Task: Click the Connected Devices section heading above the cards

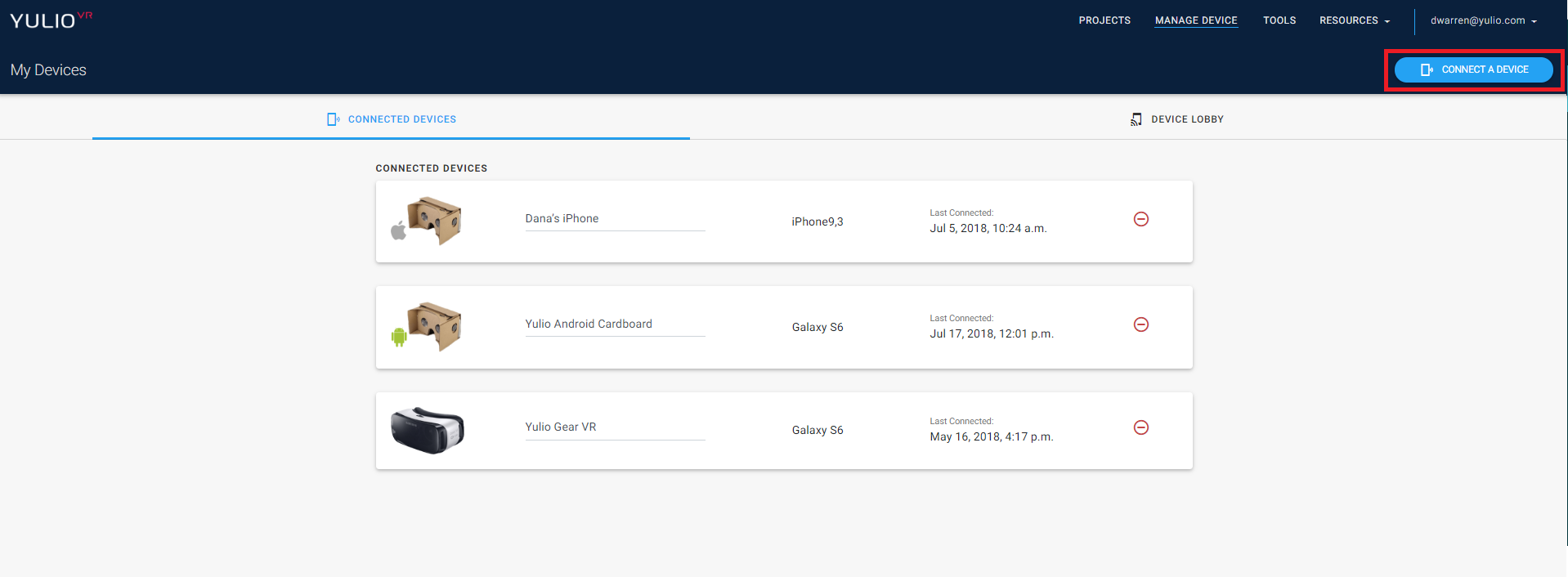Action: pos(432,168)
